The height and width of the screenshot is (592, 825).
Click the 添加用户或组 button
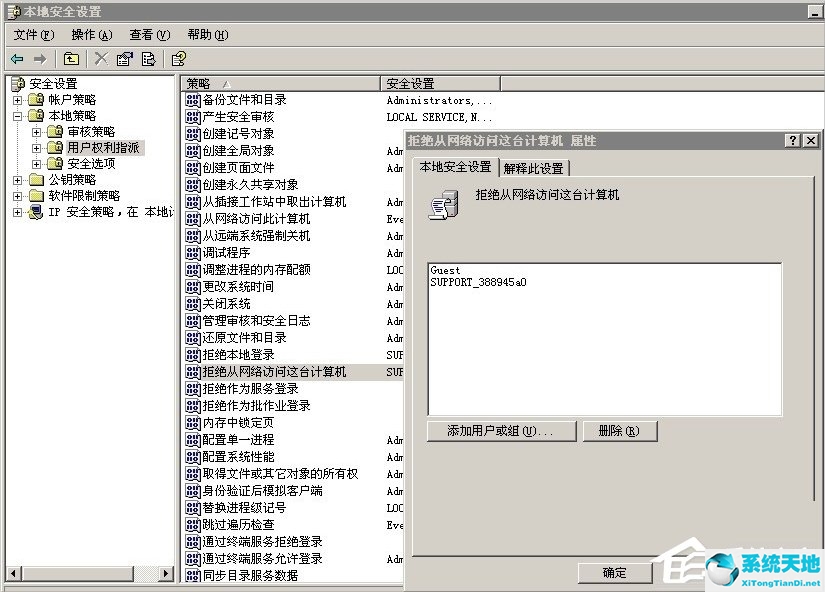point(500,431)
